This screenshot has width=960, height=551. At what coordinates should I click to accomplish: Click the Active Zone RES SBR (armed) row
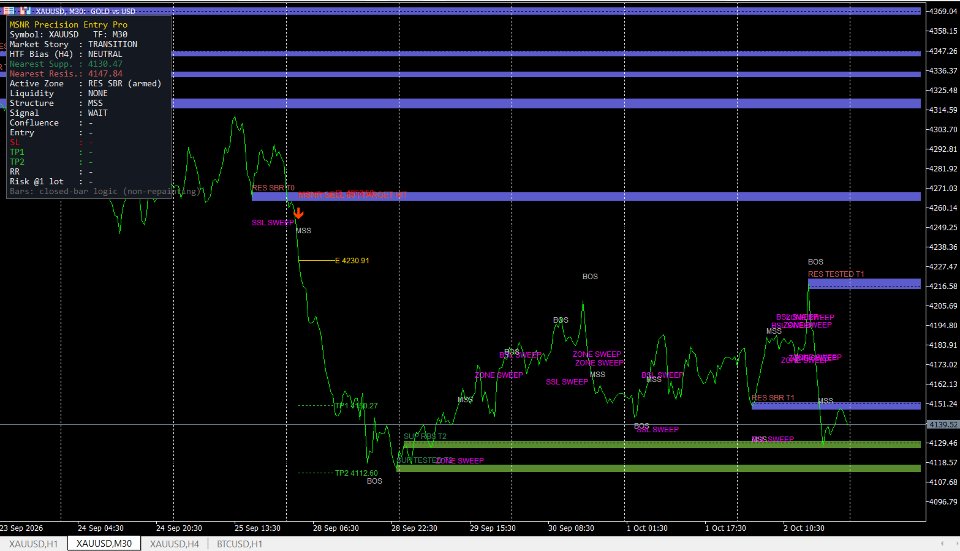point(86,83)
